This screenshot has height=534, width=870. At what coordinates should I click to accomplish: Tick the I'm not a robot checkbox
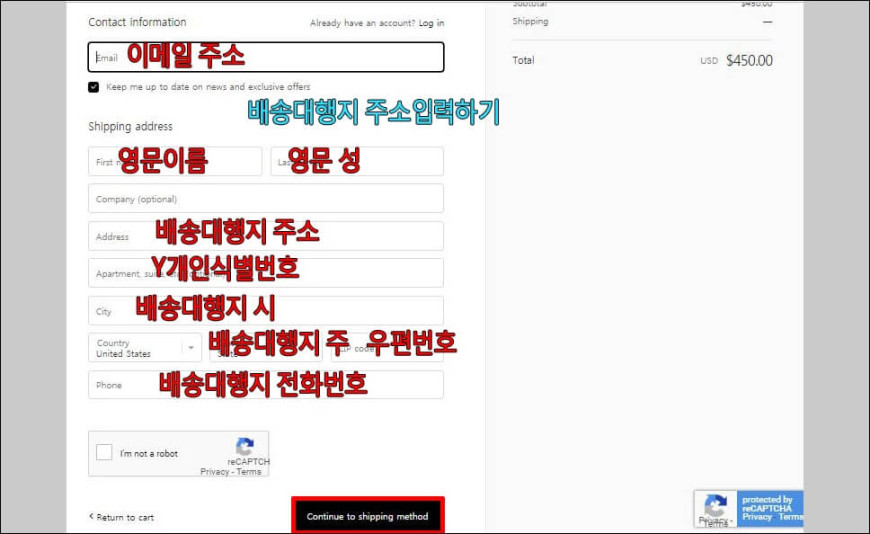click(104, 452)
